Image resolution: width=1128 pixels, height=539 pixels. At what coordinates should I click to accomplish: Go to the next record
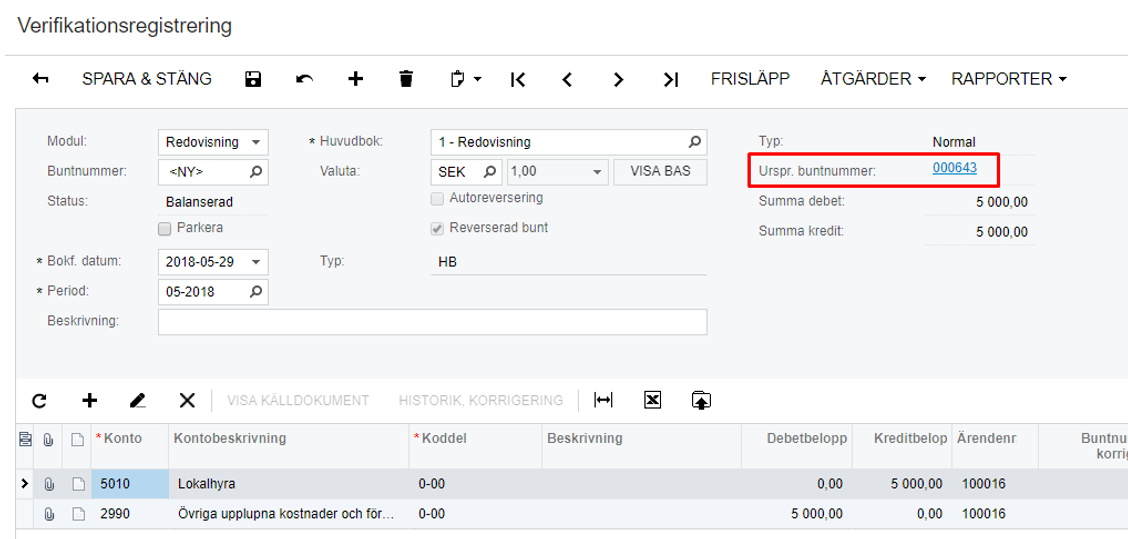tap(619, 80)
